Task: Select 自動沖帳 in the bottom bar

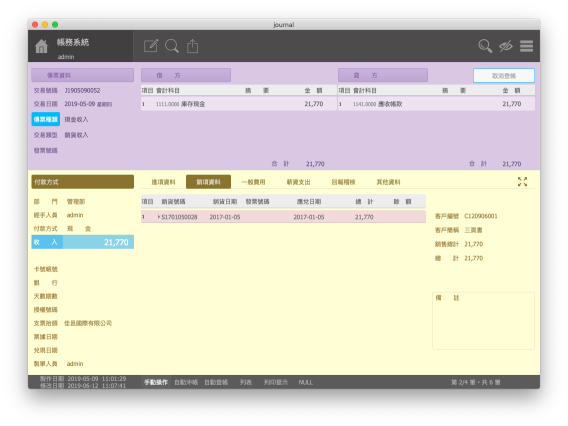Action: click(x=186, y=382)
